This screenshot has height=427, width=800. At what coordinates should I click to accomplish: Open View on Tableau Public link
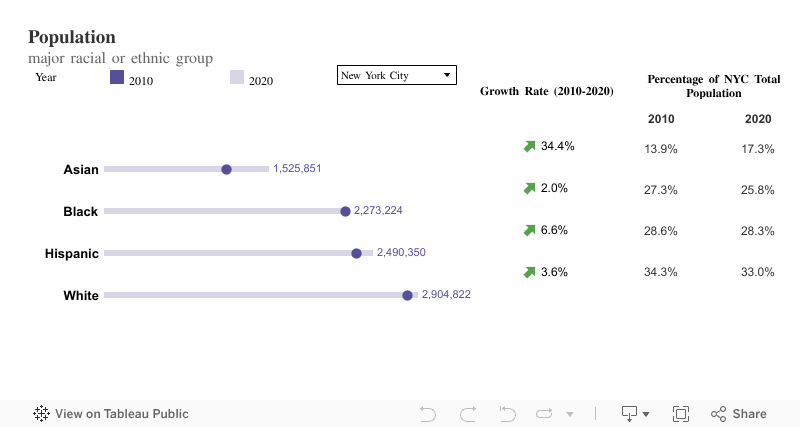[x=121, y=414]
